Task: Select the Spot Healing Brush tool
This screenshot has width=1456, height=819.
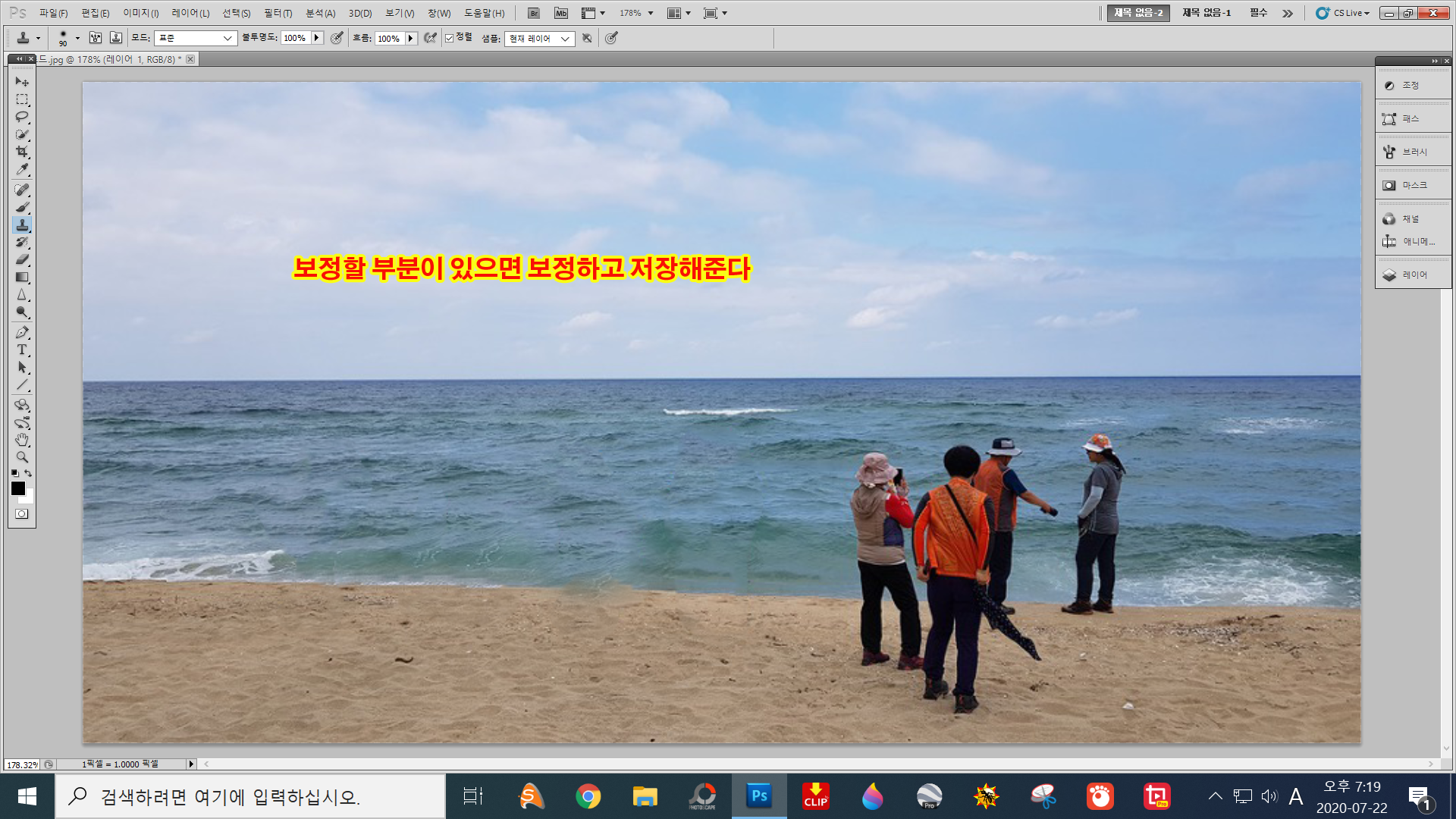Action: coord(22,190)
